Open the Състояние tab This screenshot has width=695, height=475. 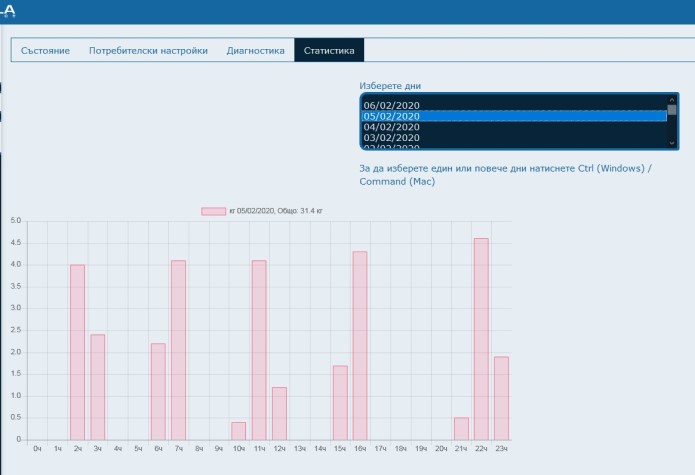pos(45,50)
